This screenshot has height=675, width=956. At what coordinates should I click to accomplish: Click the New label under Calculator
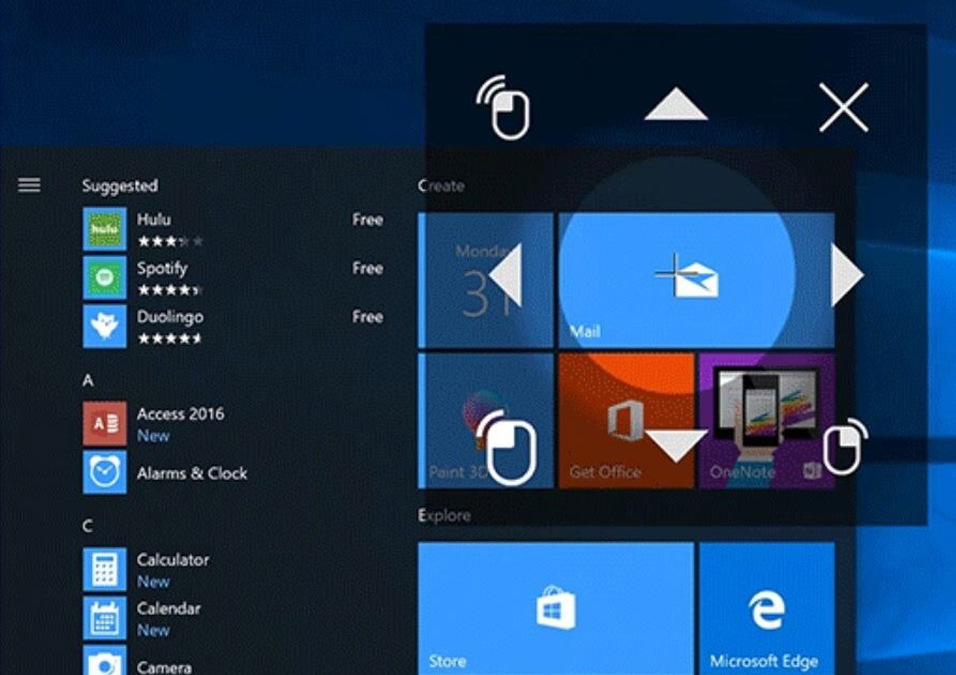tap(153, 582)
